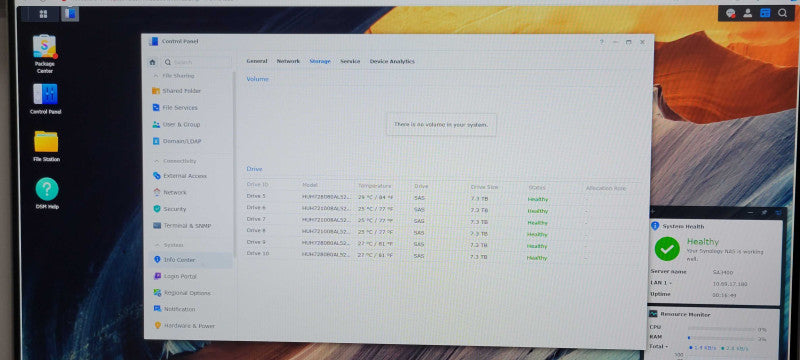Click the Temperature column header
Image resolution: width=800 pixels, height=360 pixels.
coord(374,186)
